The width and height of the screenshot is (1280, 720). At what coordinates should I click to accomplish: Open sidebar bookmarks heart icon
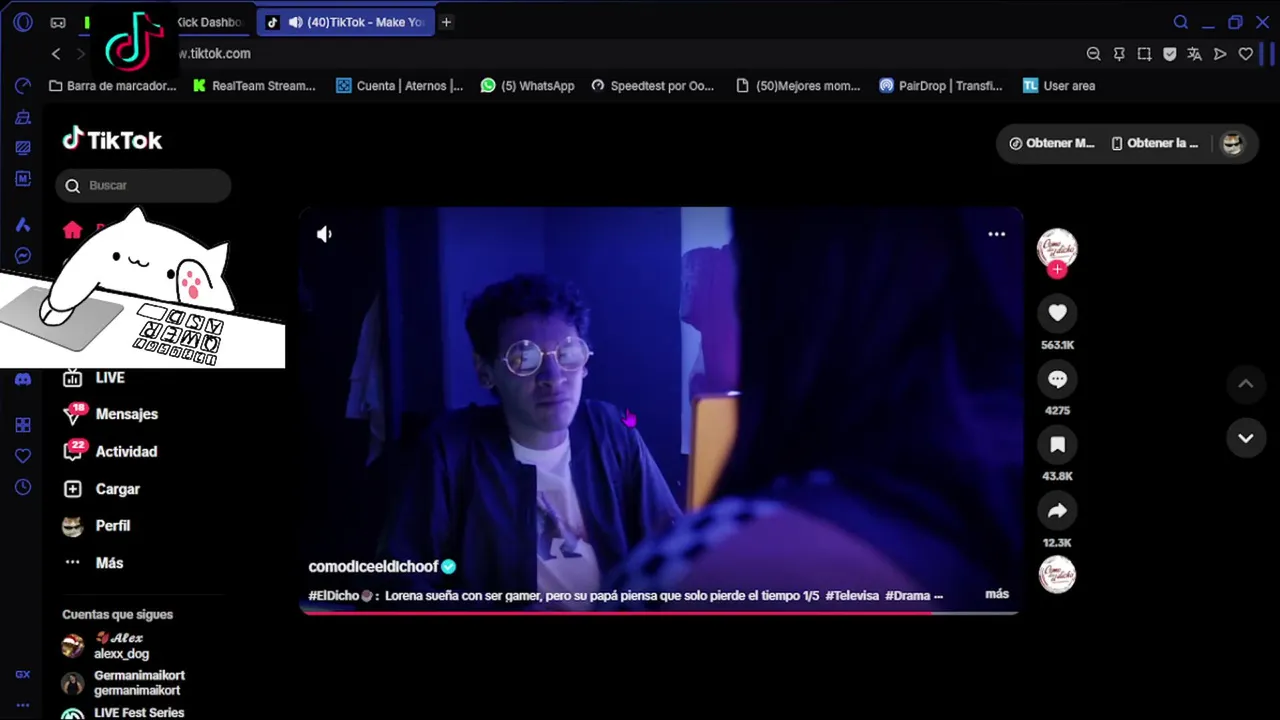[x=23, y=456]
